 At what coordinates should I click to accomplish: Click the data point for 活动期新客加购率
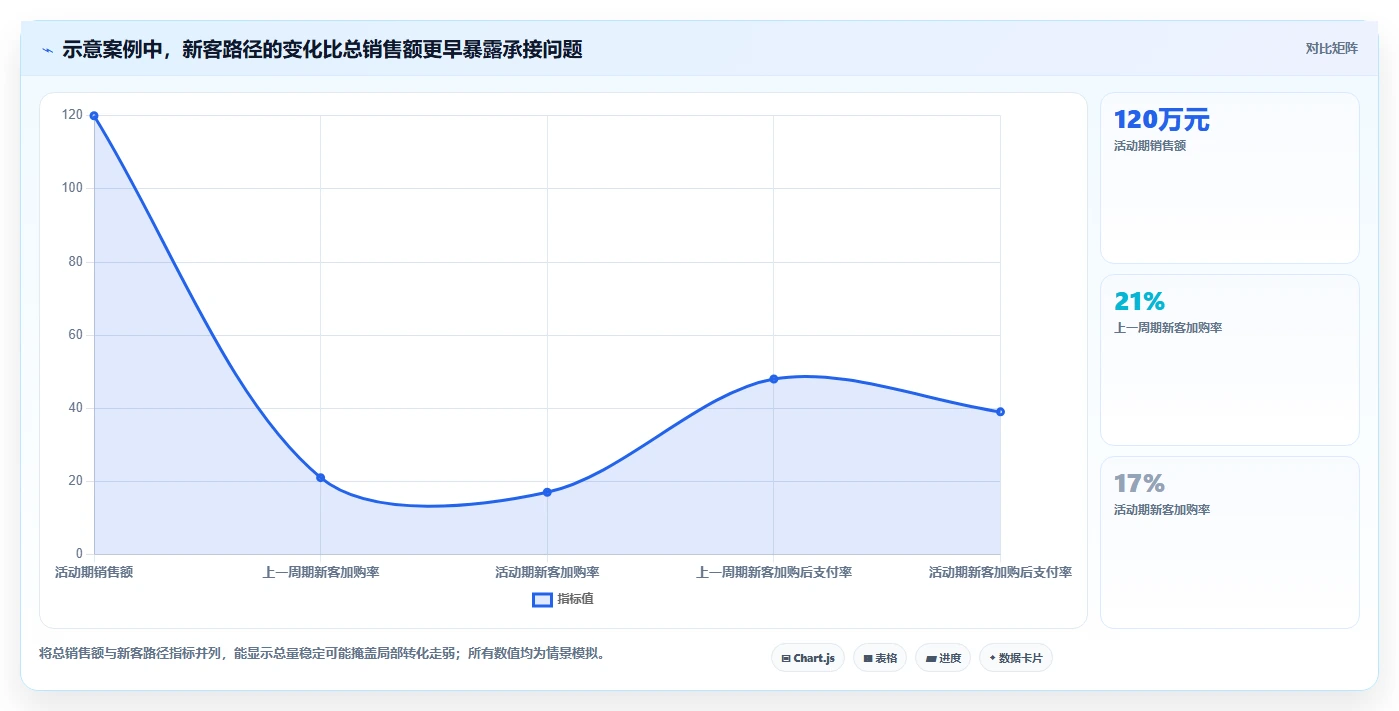547,492
